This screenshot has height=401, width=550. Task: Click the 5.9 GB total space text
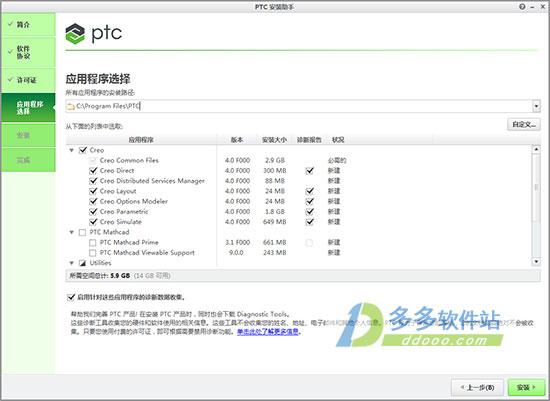(x=120, y=276)
